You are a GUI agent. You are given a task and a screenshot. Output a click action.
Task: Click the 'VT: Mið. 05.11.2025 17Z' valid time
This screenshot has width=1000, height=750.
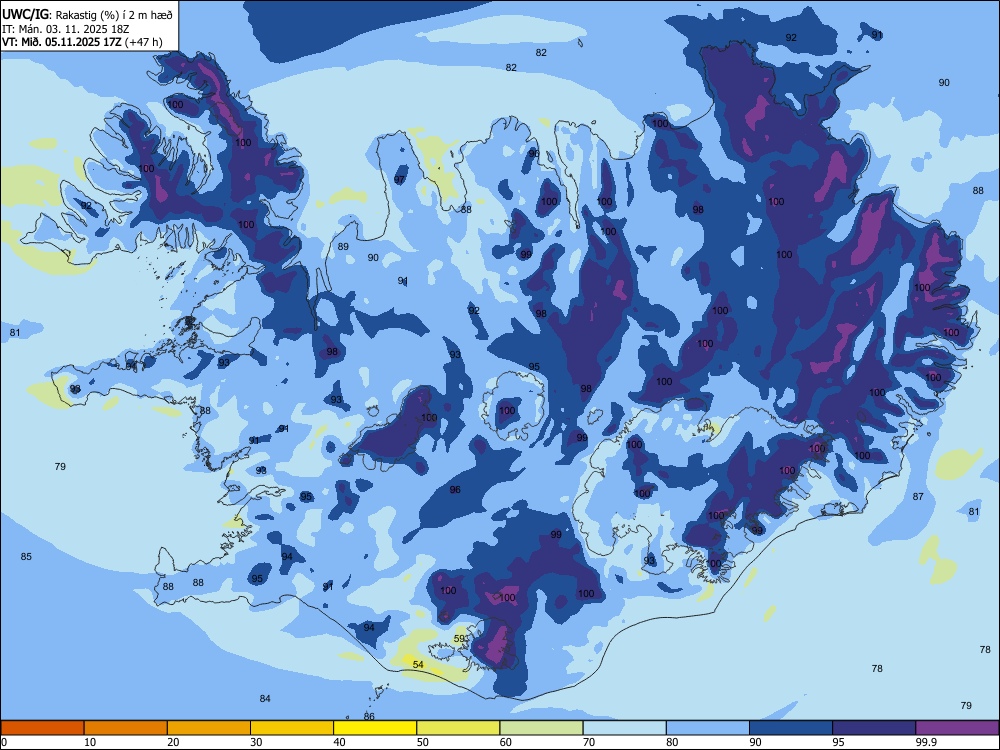(62, 43)
